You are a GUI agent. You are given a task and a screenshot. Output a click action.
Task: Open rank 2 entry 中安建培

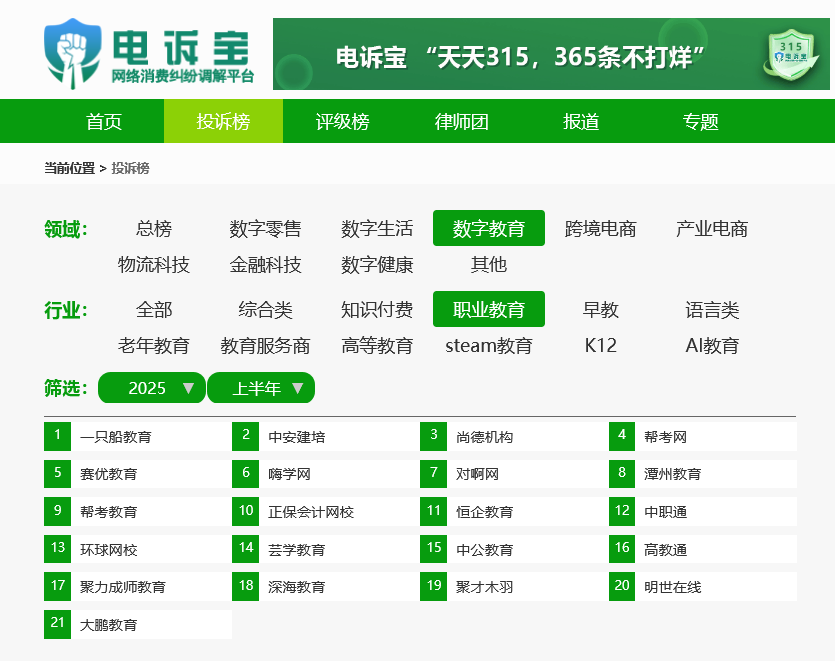[326, 437]
